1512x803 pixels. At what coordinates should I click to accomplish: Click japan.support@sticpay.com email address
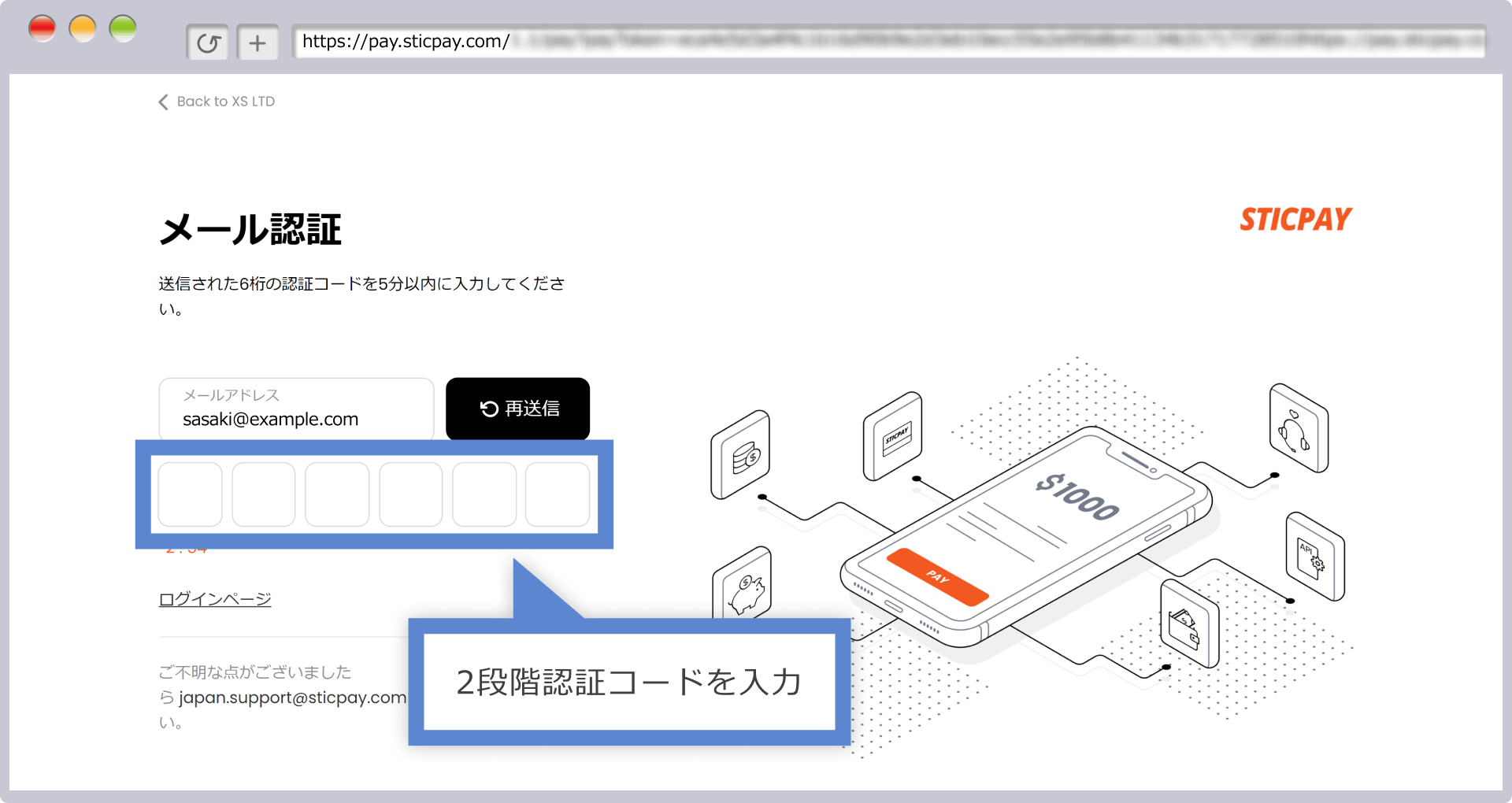(292, 698)
